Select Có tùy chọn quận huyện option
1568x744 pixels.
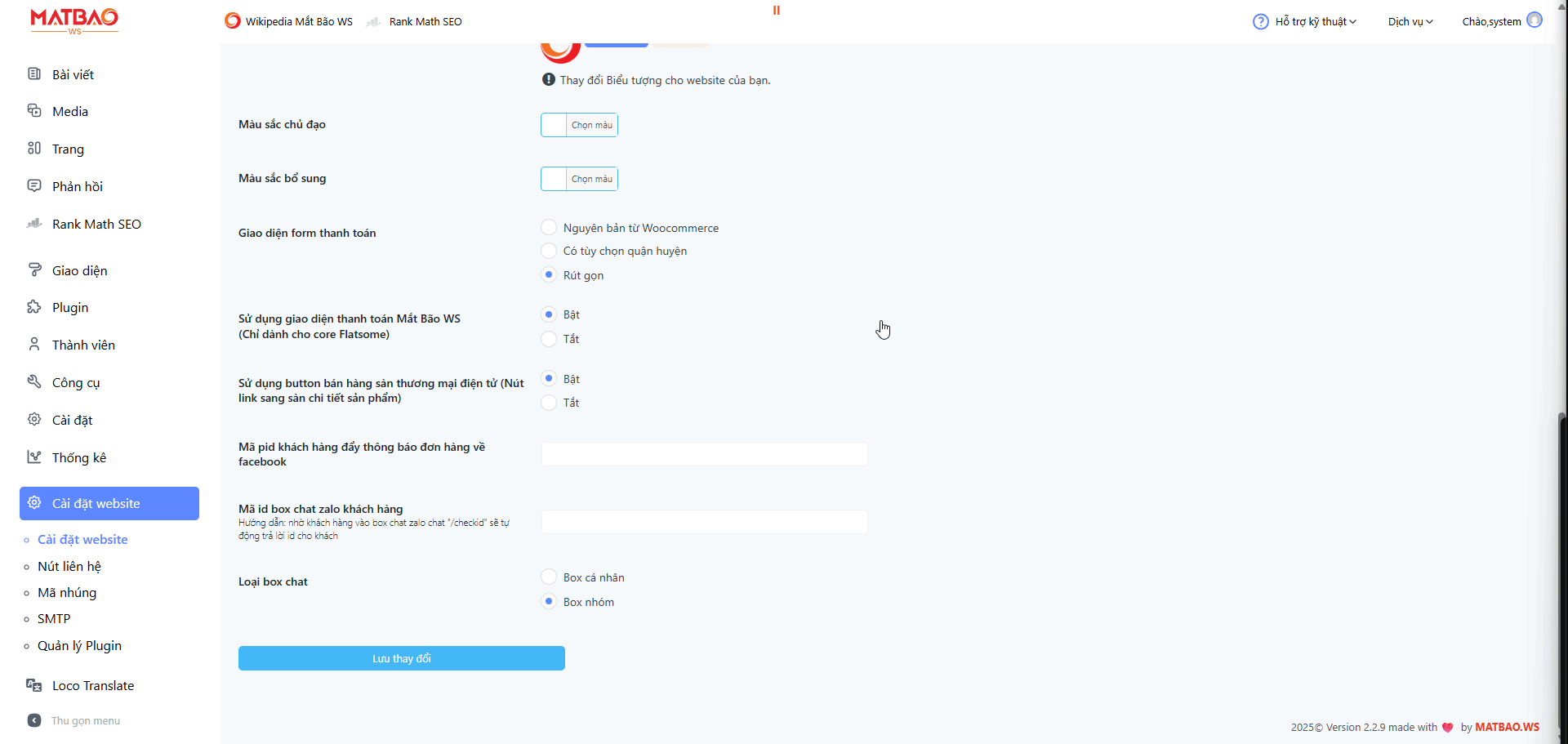pos(549,251)
